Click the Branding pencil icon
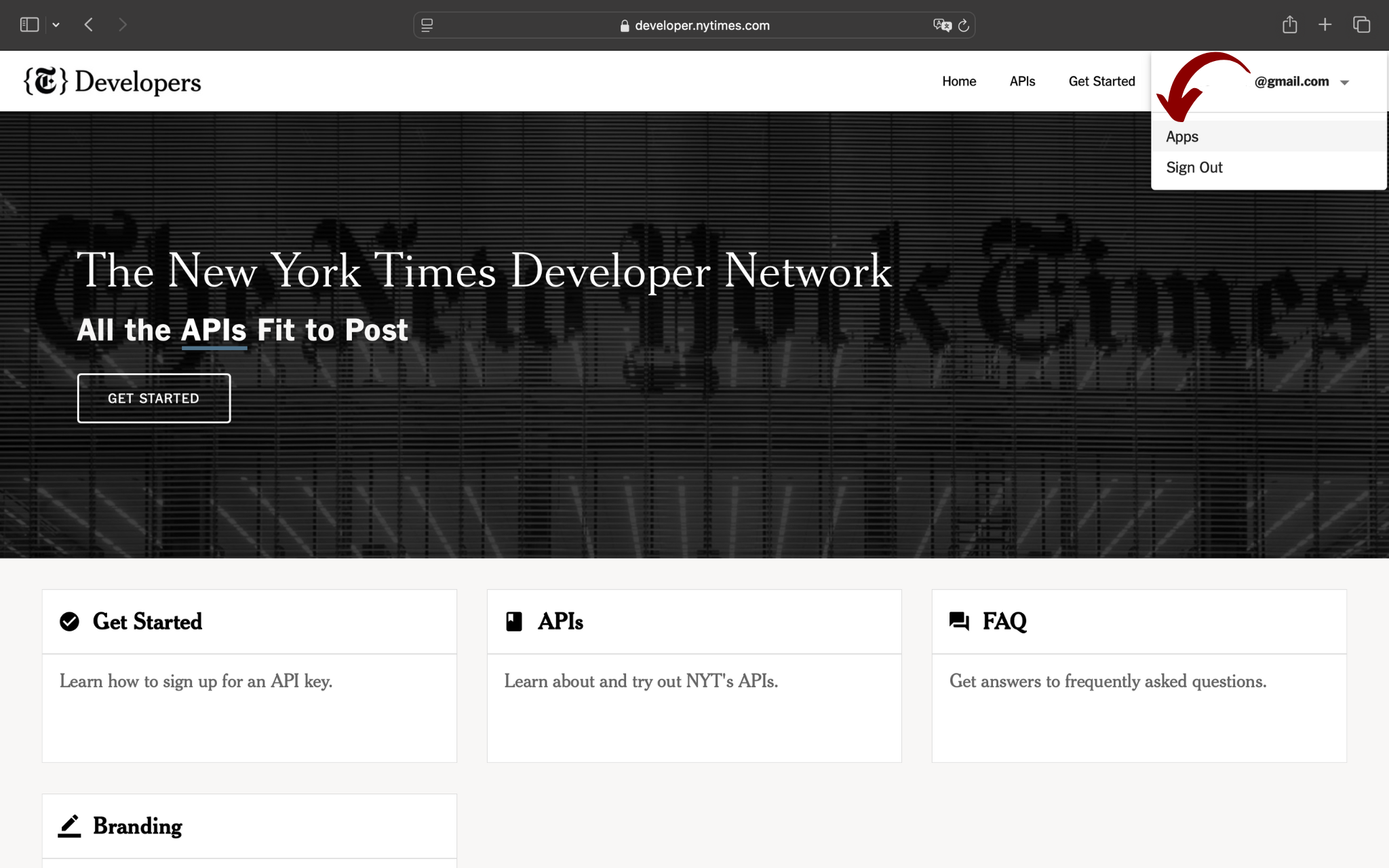Image resolution: width=1389 pixels, height=868 pixels. pos(69,826)
